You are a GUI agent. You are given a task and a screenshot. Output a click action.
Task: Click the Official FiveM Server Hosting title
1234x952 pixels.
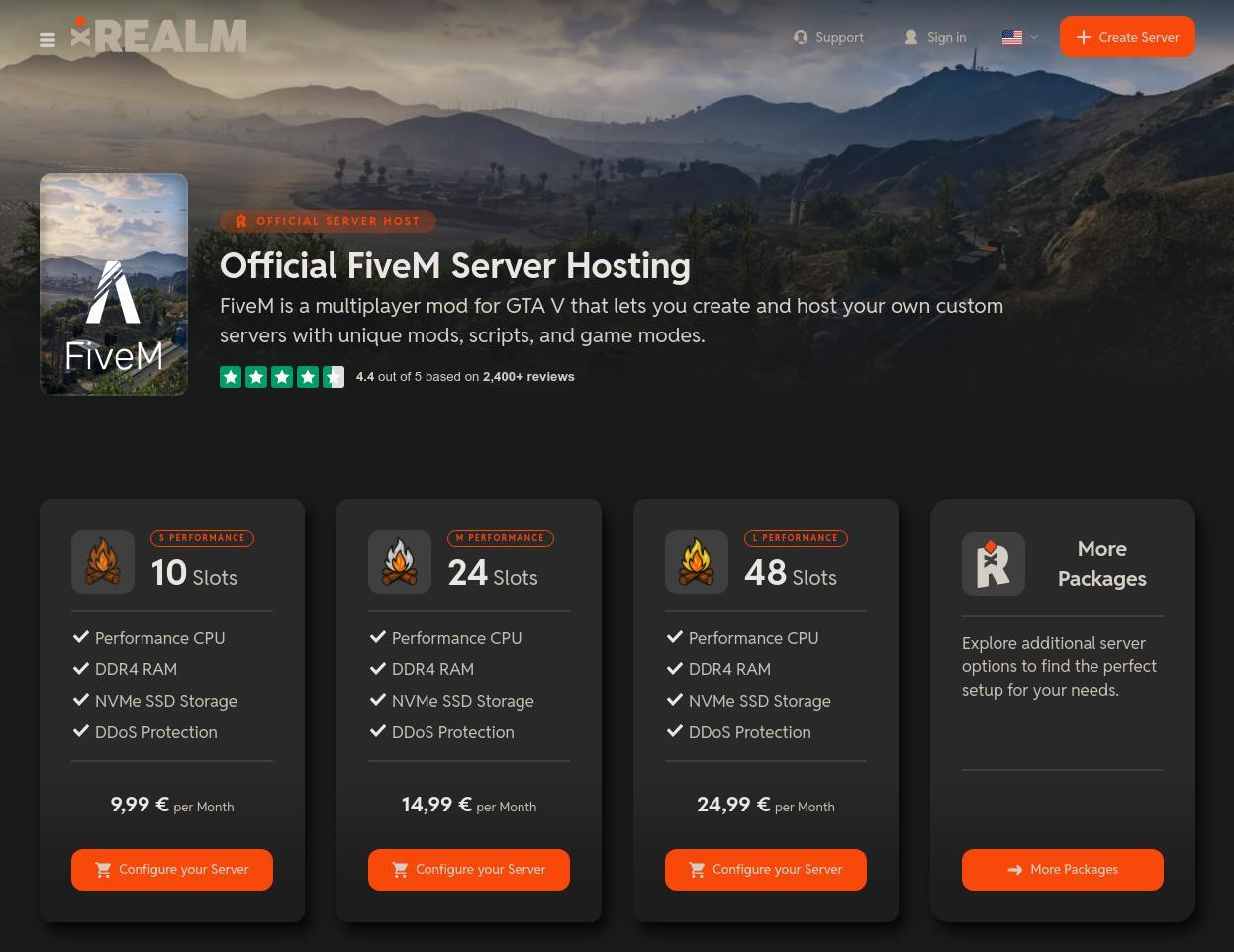pos(455,265)
